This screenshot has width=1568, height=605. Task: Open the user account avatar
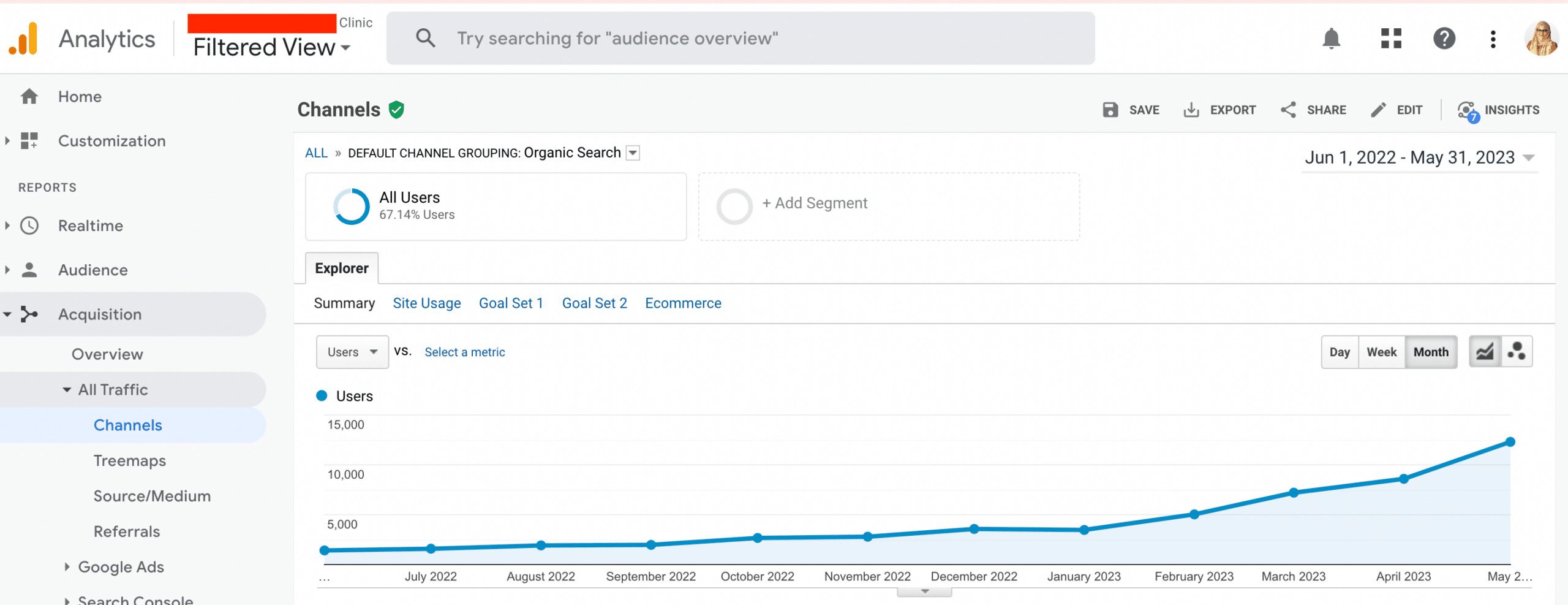pyautogui.click(x=1541, y=39)
